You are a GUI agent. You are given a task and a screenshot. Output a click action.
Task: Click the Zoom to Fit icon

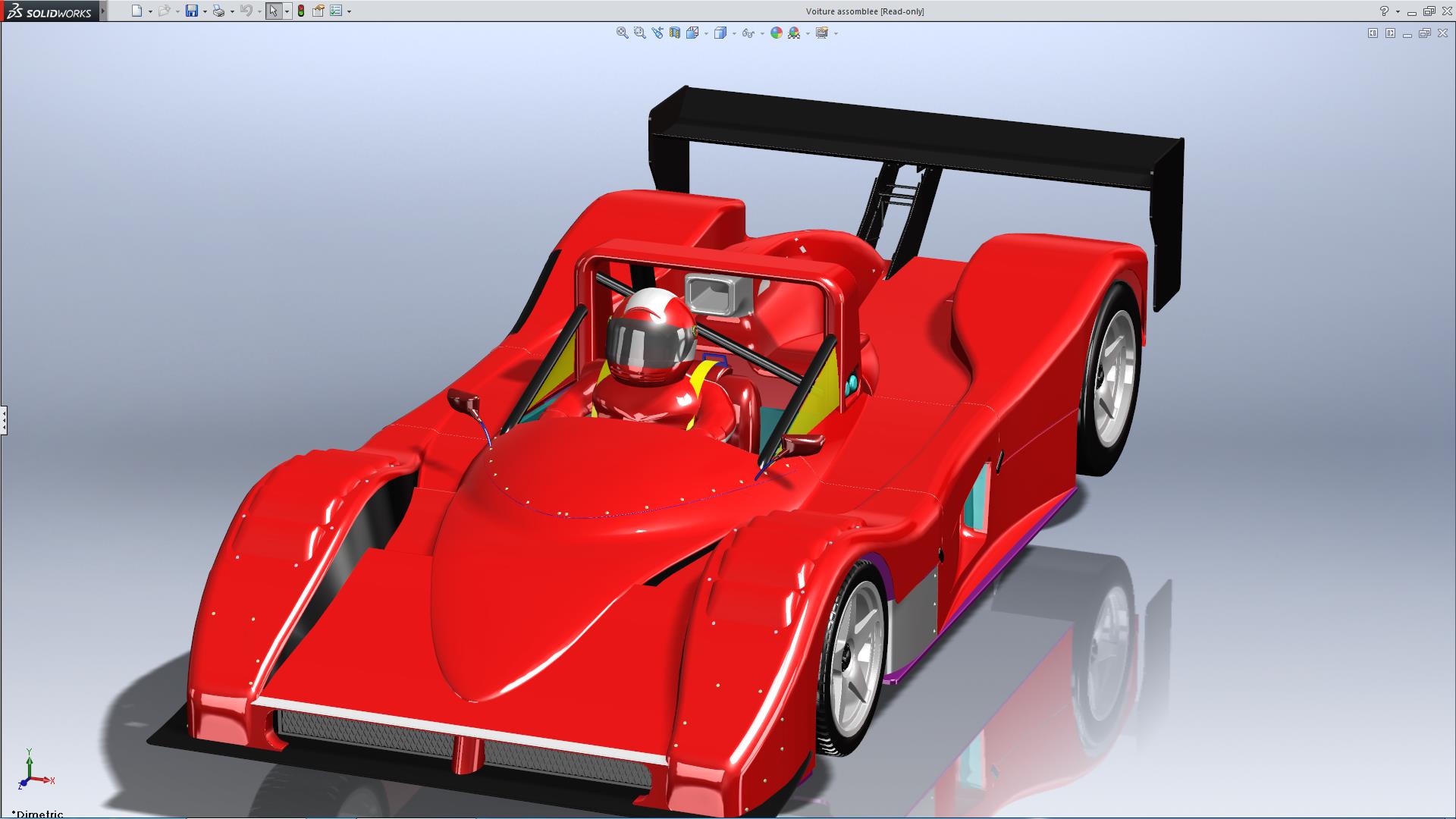pyautogui.click(x=622, y=33)
